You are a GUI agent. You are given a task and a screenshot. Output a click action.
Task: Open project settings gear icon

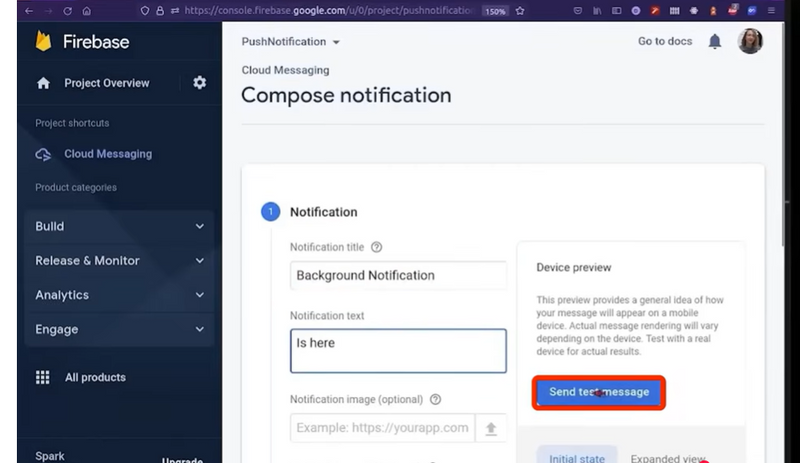[x=199, y=83]
